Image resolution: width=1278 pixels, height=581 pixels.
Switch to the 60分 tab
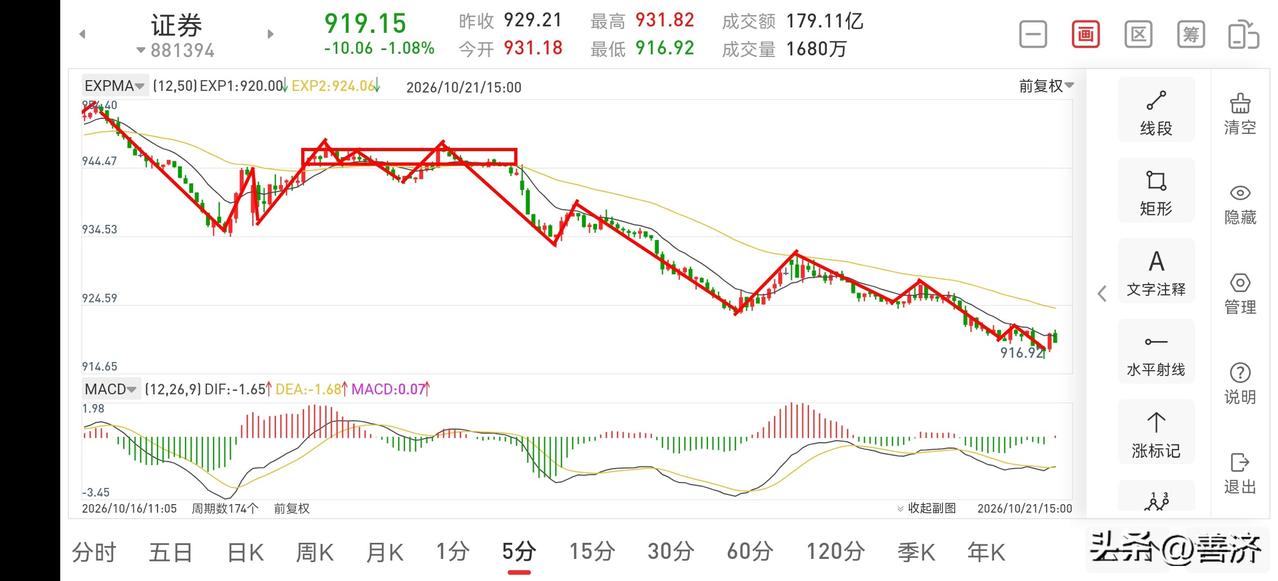pos(749,551)
